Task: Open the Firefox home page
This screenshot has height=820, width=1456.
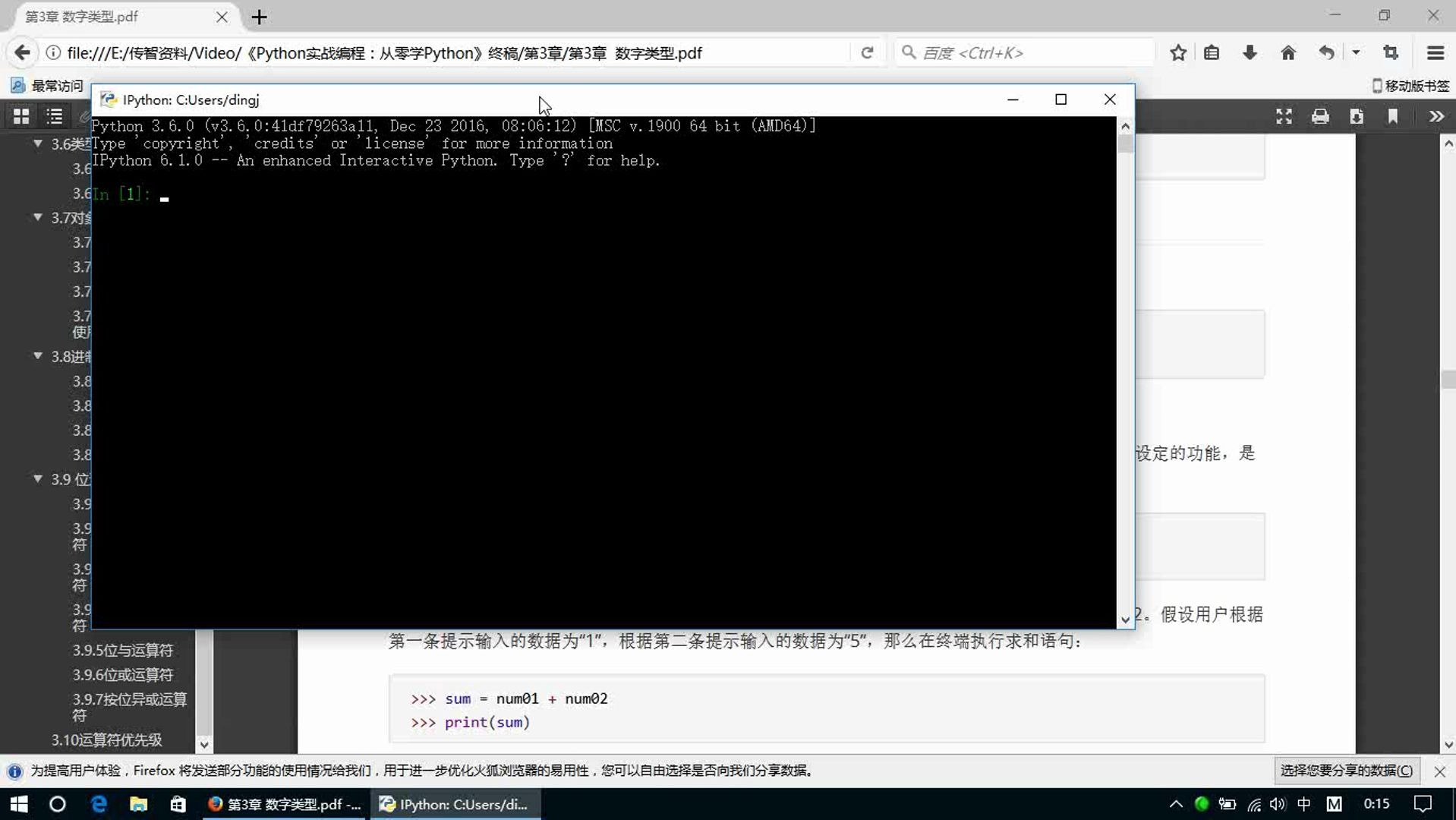Action: [1288, 52]
